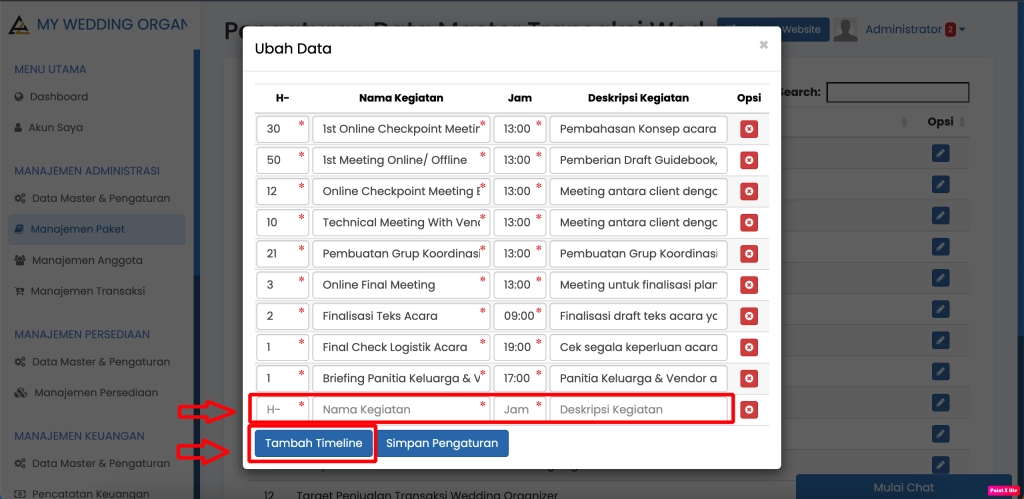Click the Jam field showing 09:00

pyautogui.click(x=518, y=316)
